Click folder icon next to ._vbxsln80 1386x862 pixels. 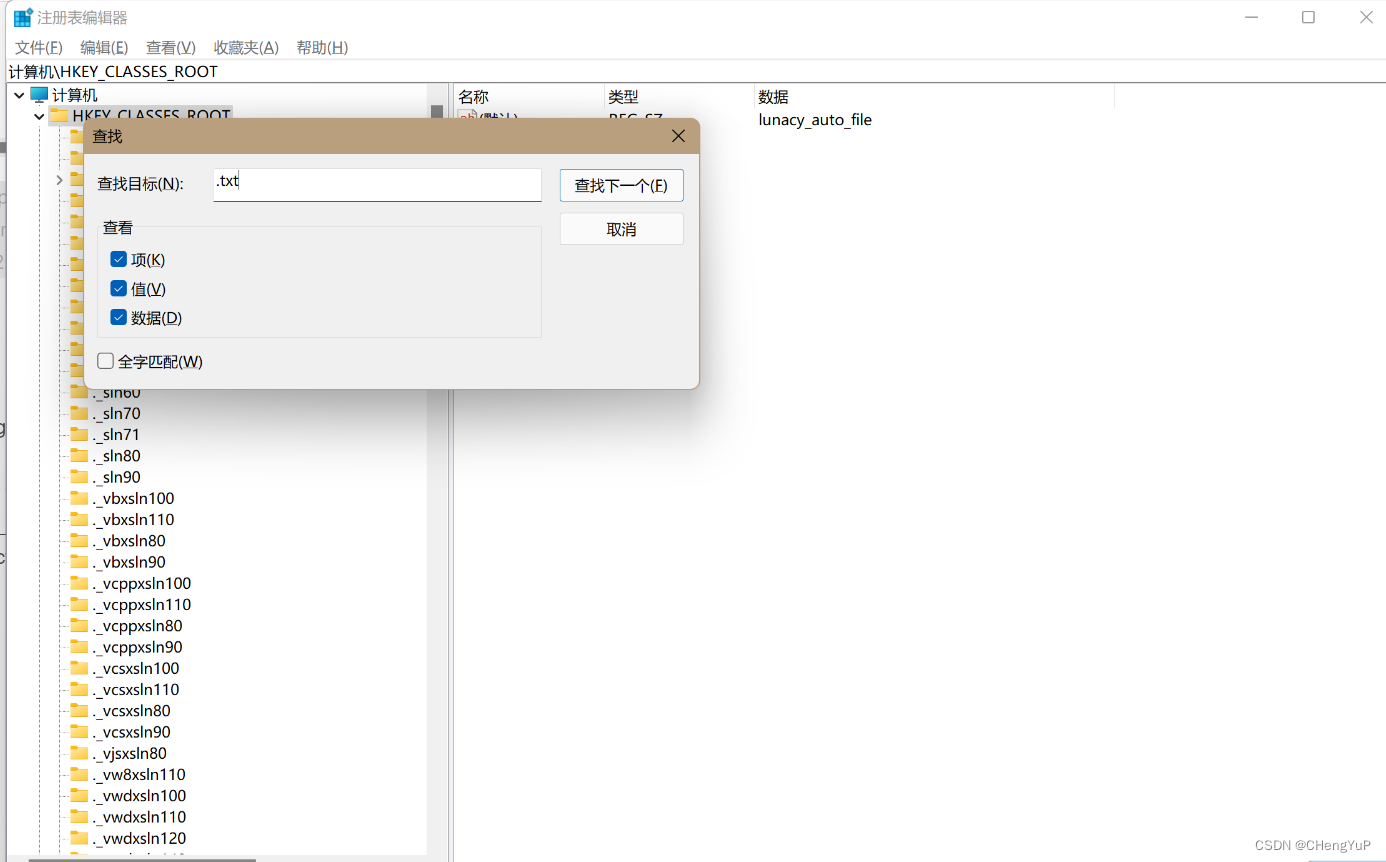pyautogui.click(x=79, y=540)
